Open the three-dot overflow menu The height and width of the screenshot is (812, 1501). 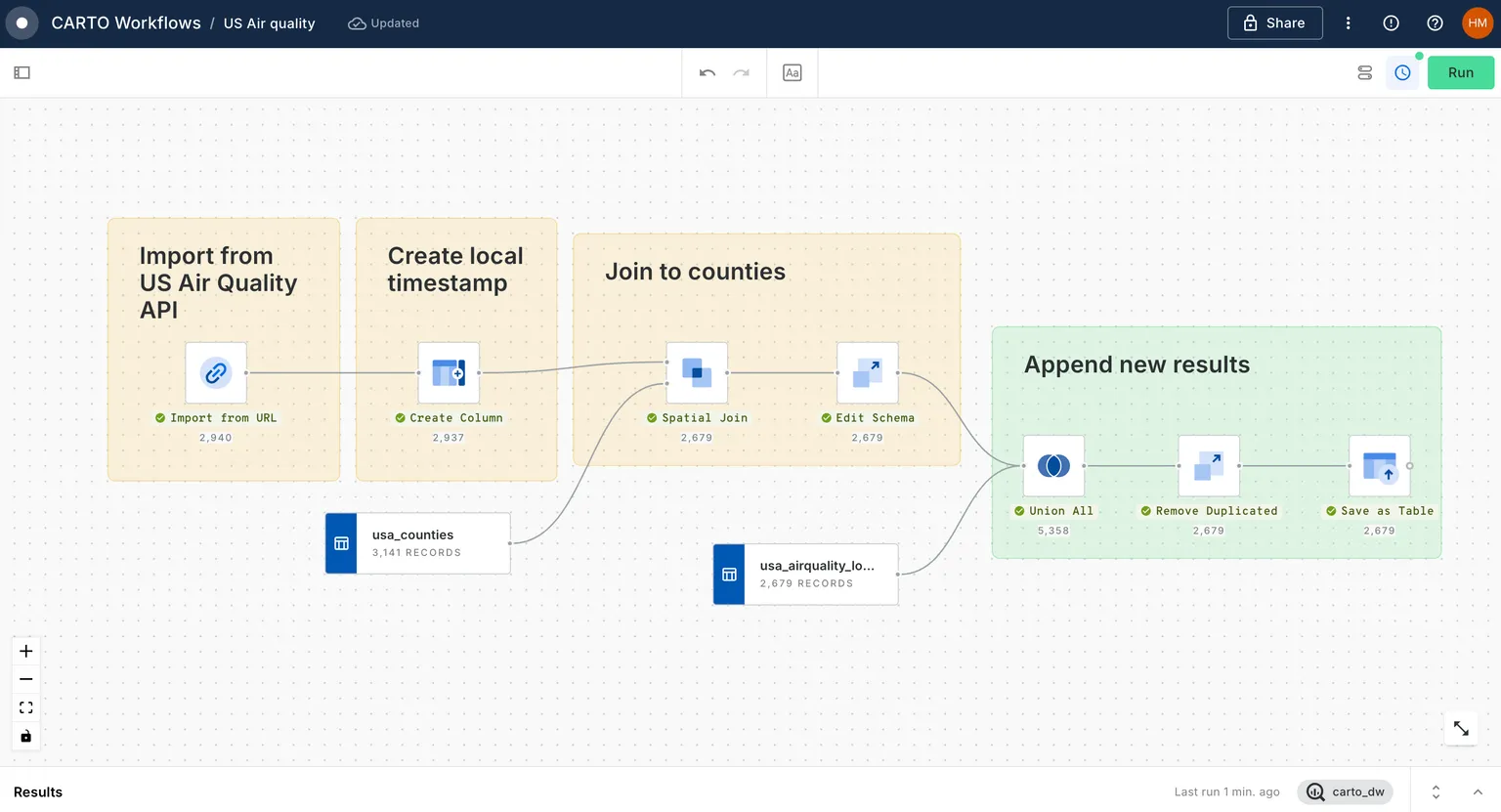(x=1348, y=22)
